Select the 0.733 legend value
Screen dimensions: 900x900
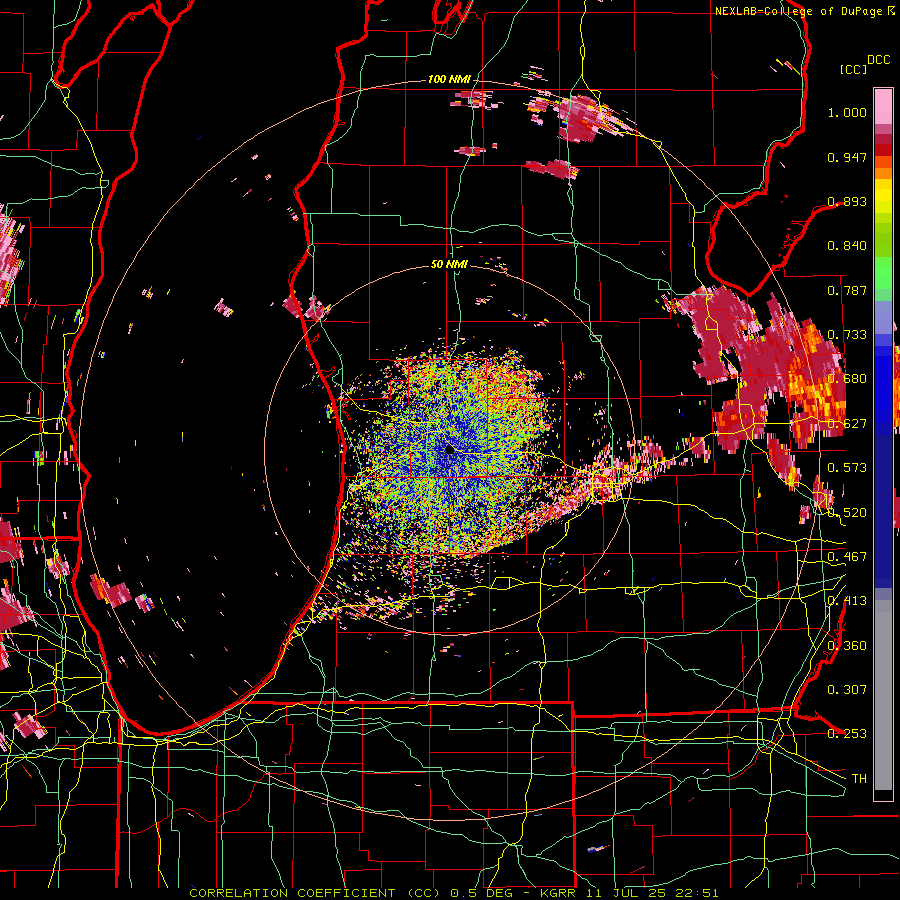point(847,335)
